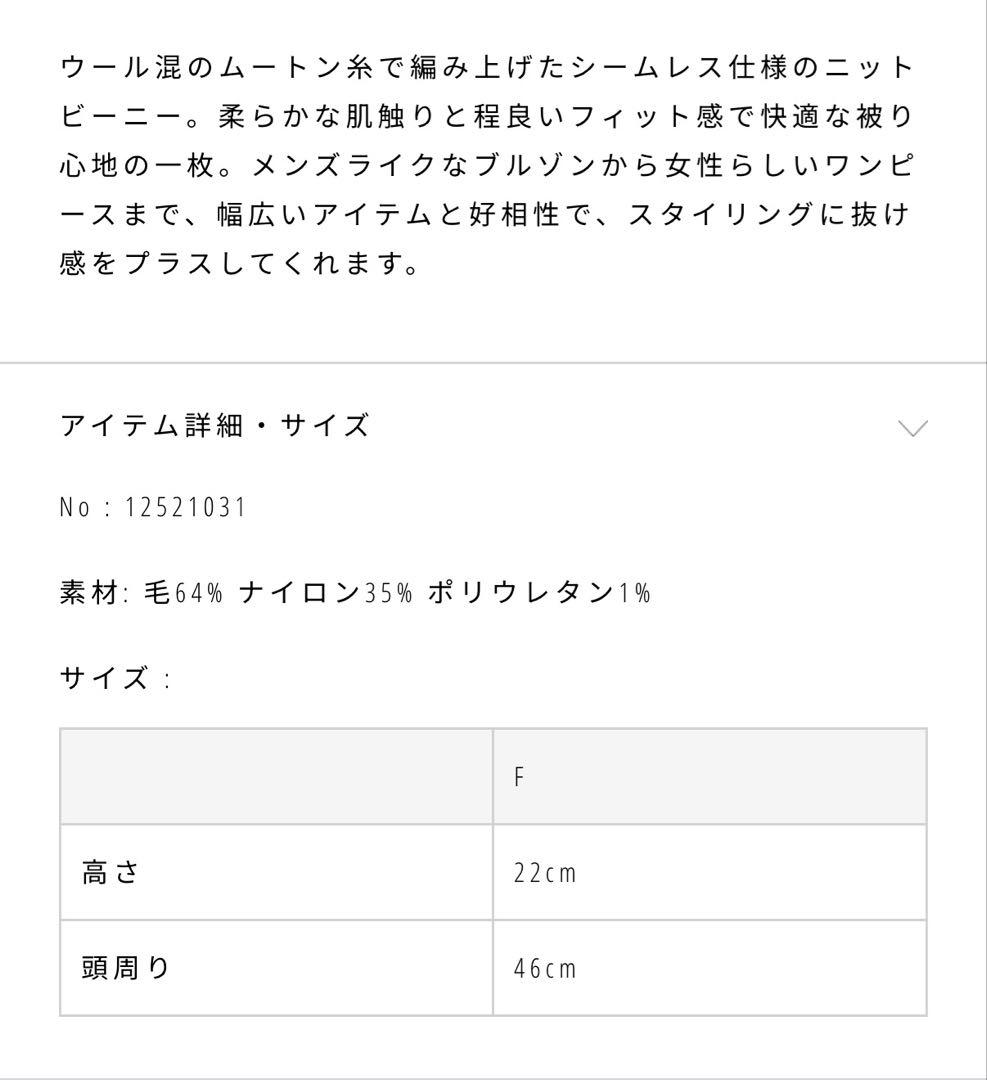Click the product number 12521031
This screenshot has height=1080, width=987.
click(186, 508)
